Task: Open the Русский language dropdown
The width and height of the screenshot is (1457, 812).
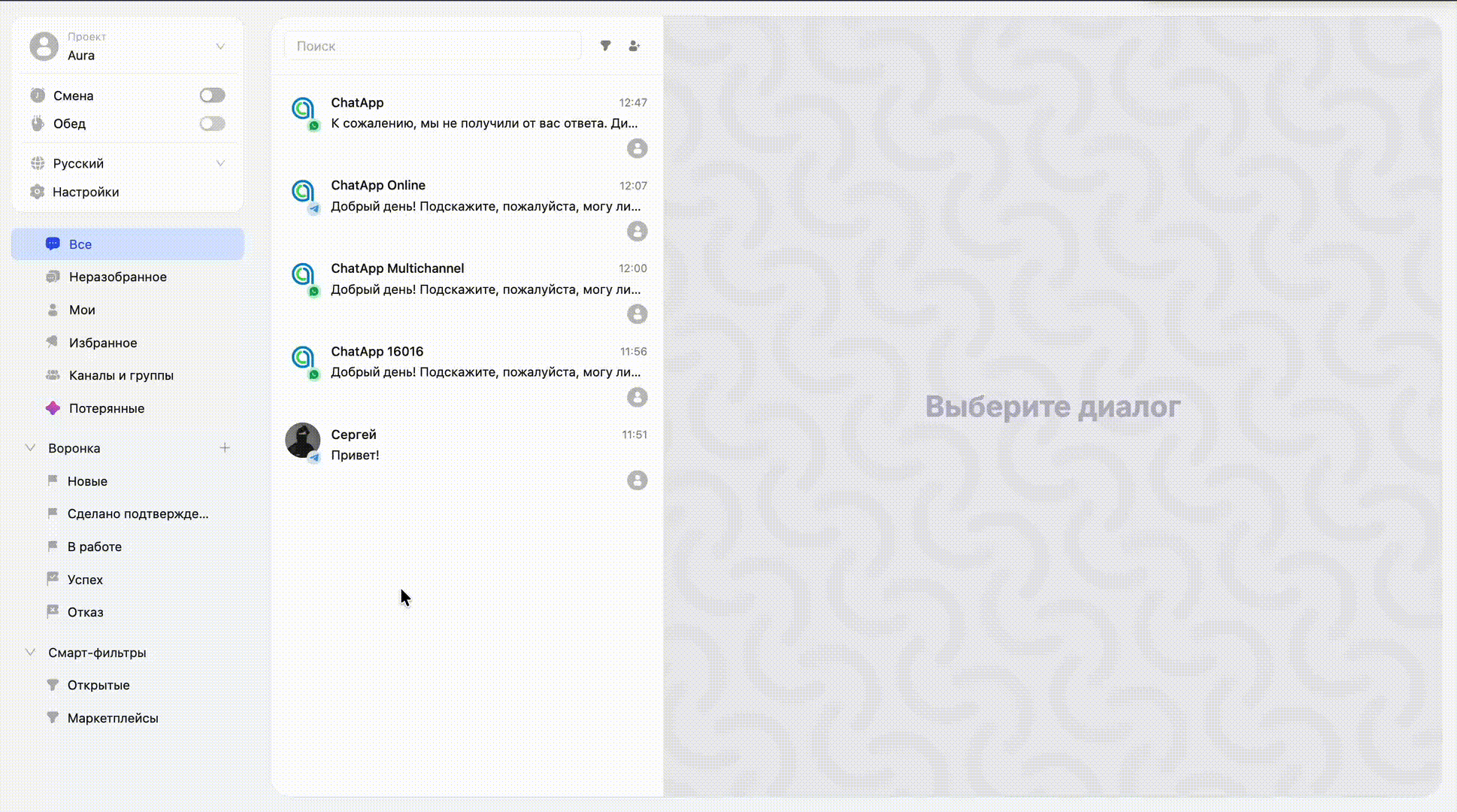Action: pyautogui.click(x=220, y=163)
